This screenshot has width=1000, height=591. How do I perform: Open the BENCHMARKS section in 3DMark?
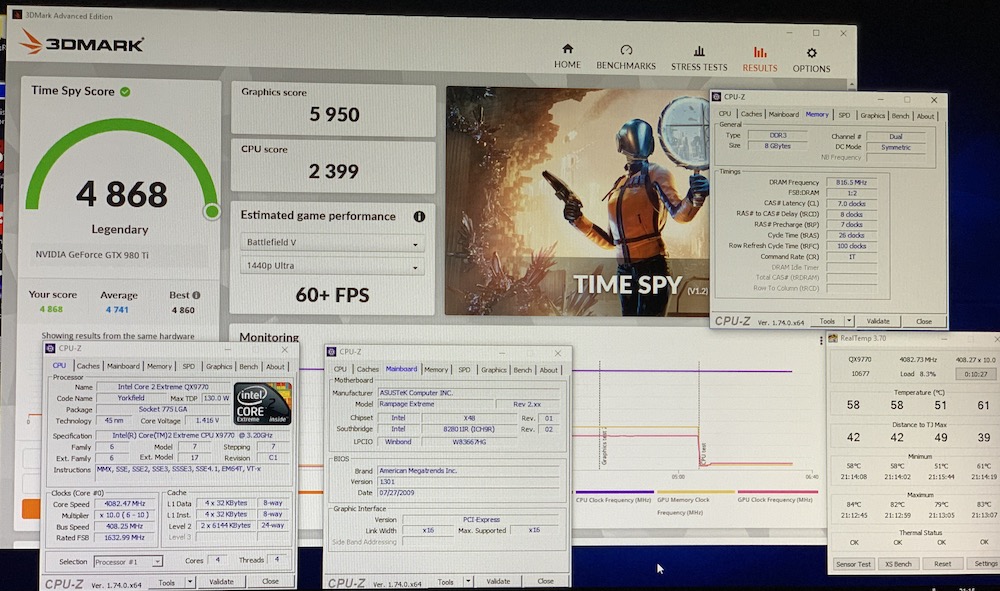pyautogui.click(x=626, y=57)
